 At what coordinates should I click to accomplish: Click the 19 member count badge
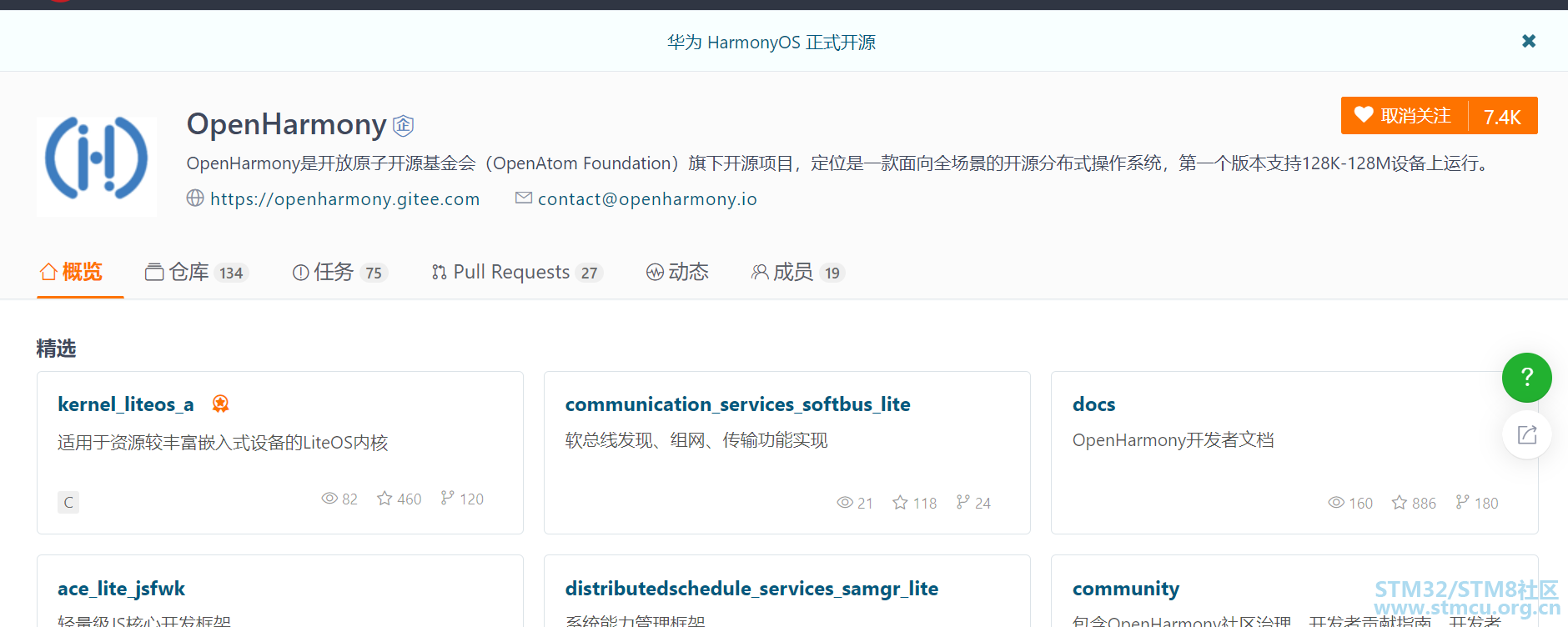click(x=832, y=273)
